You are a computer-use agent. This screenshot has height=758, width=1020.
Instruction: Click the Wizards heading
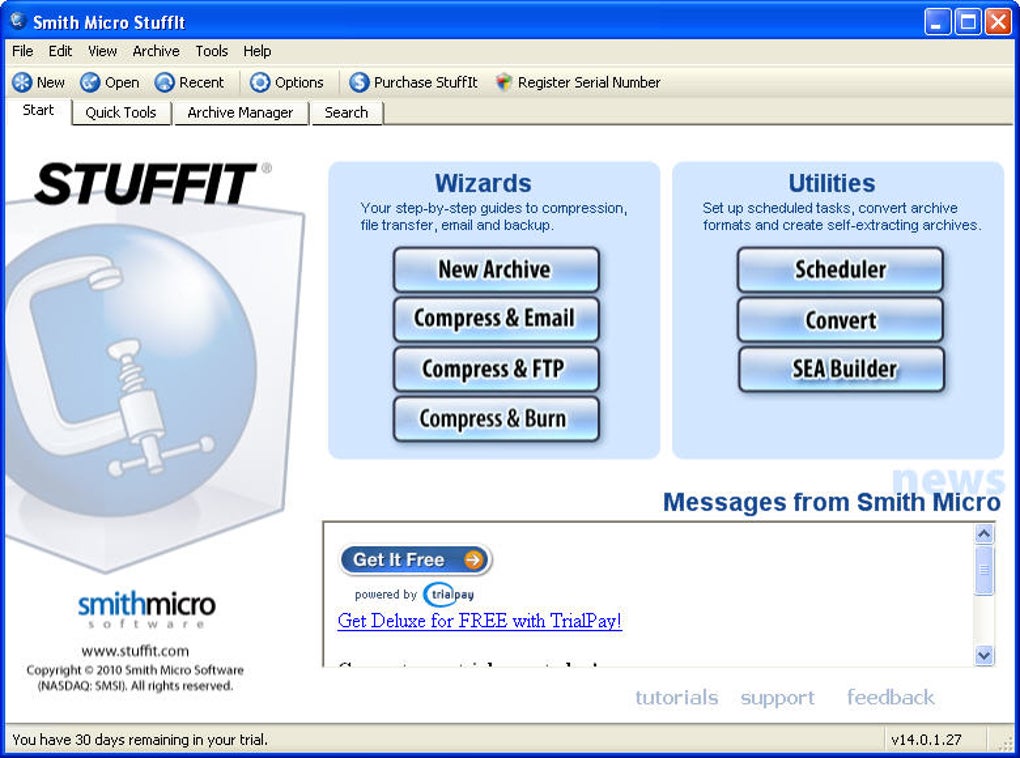point(483,183)
